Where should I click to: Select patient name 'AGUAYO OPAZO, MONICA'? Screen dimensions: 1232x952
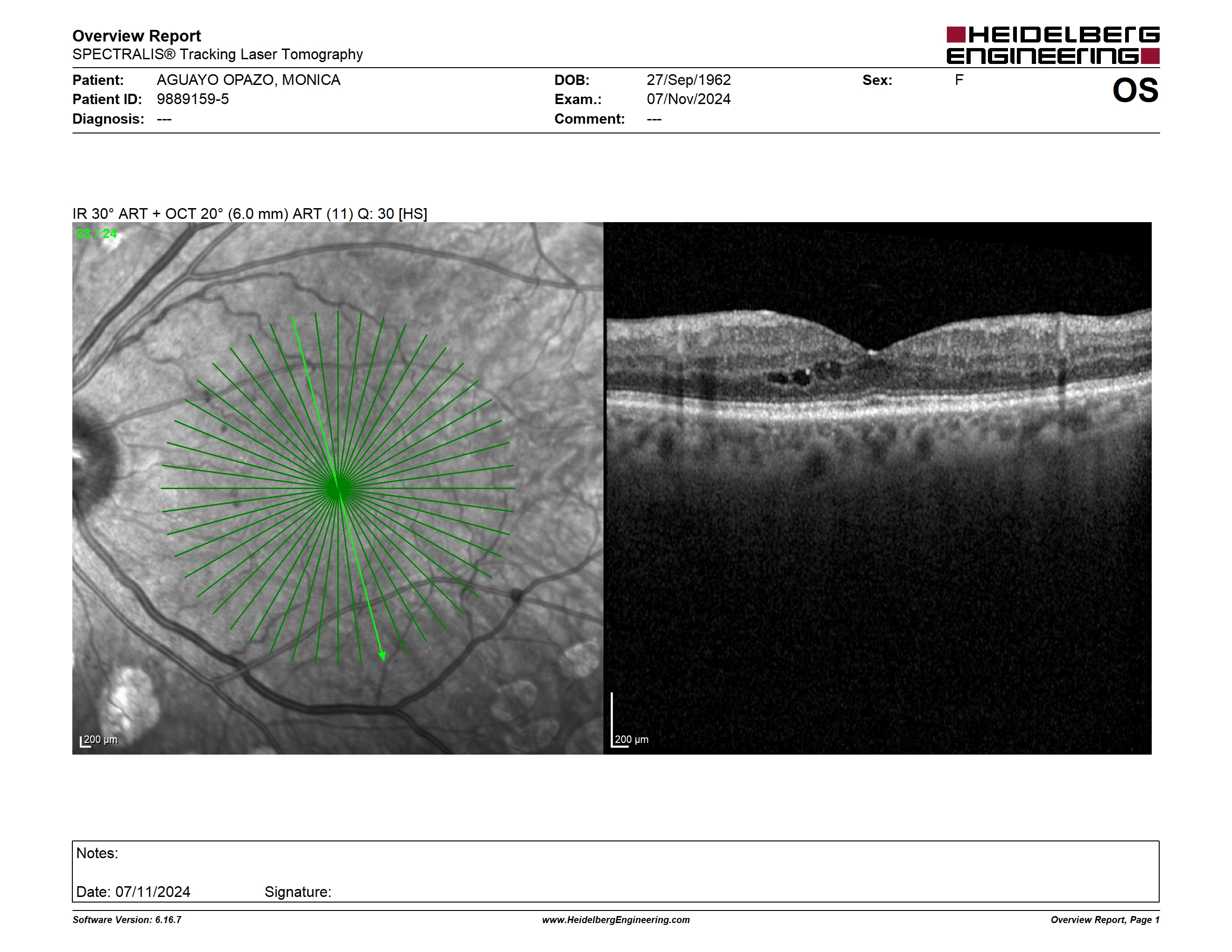248,80
